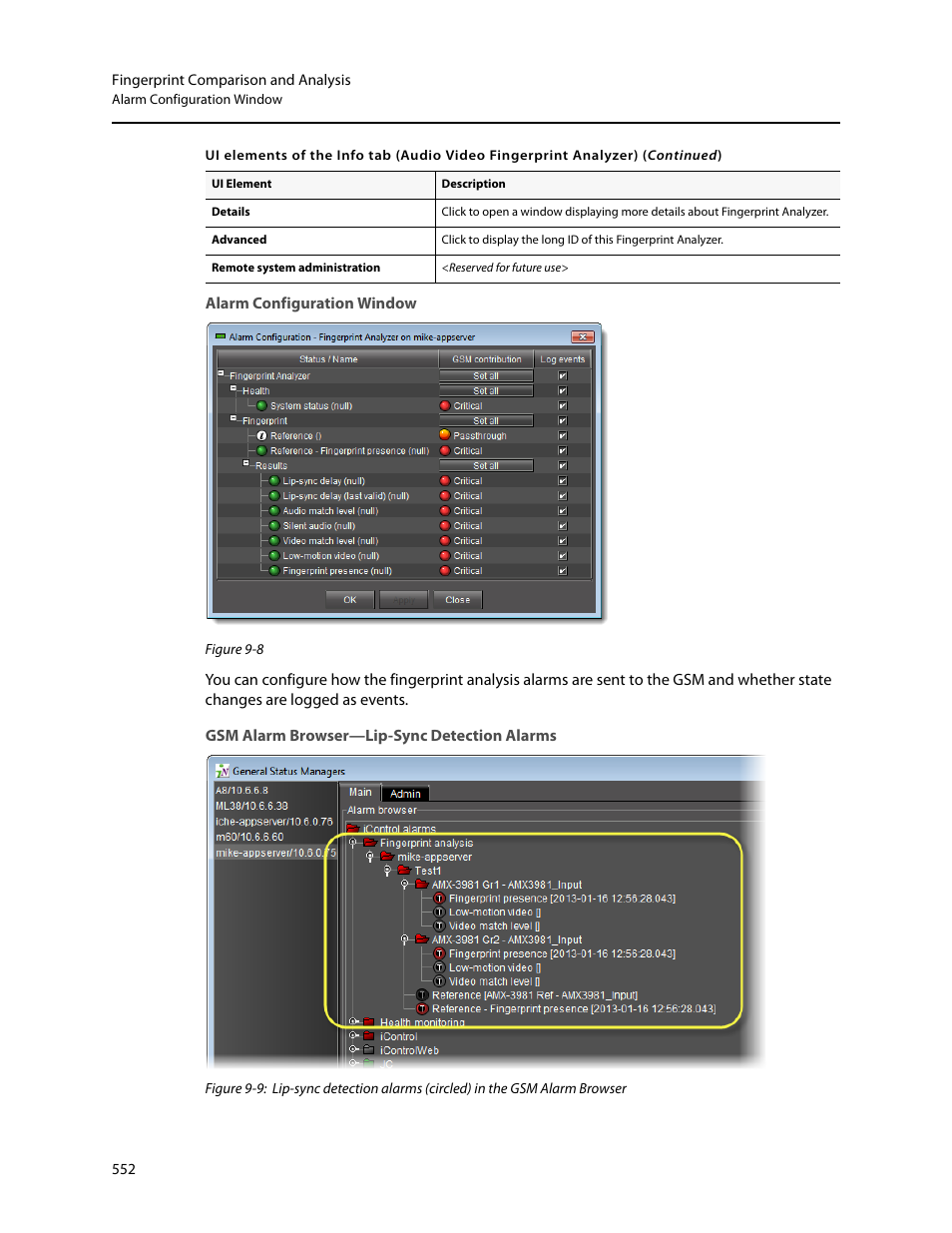Screen dimensions: 952x1233
Task: Click the Status / Name column header
Action: 328,359
